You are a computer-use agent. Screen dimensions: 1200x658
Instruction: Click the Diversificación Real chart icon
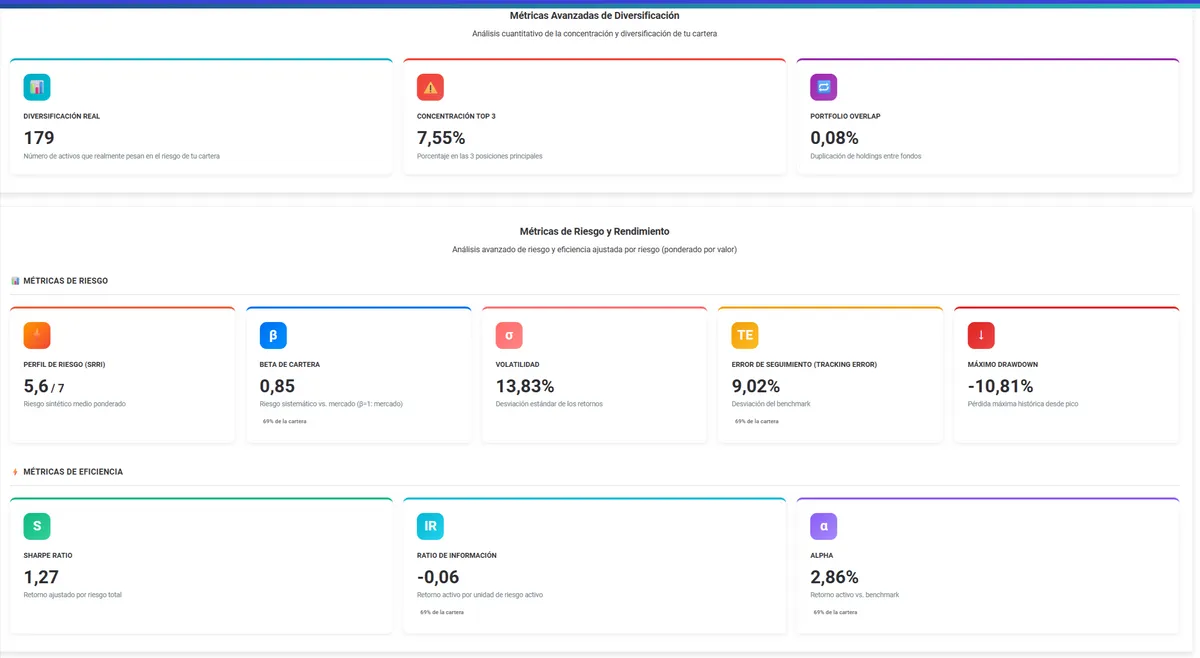tap(37, 87)
